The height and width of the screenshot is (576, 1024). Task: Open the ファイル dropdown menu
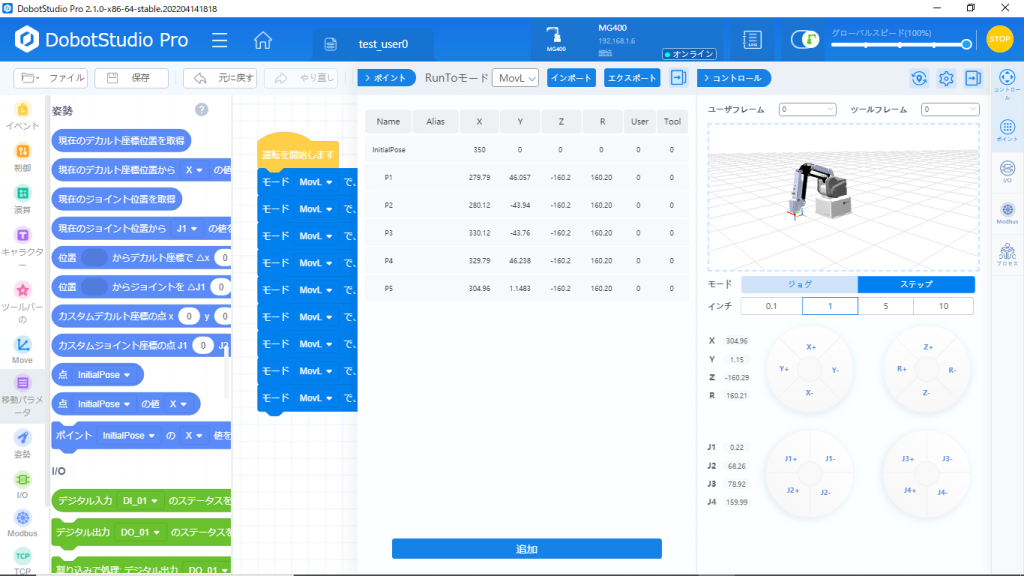point(50,78)
